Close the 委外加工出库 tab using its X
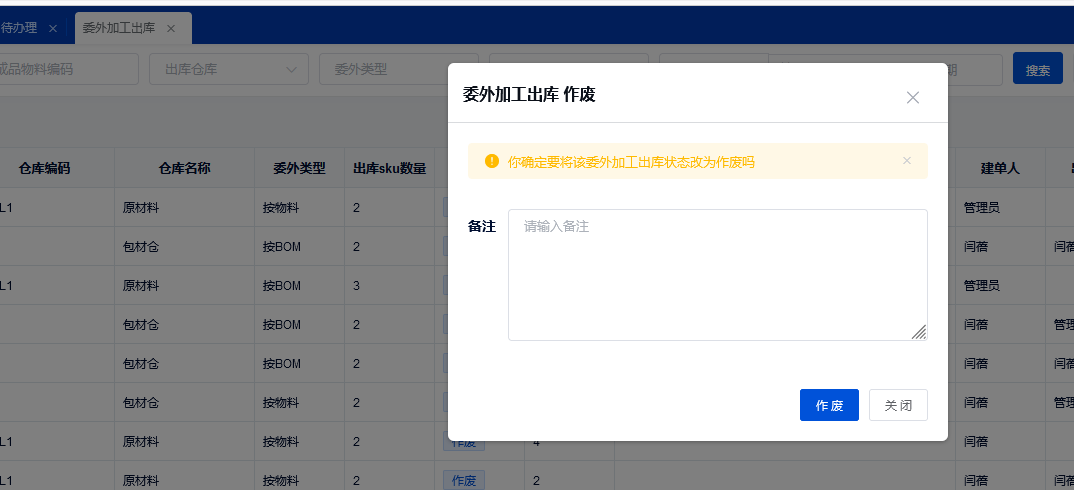Viewport: 1074px width, 490px height. (171, 28)
